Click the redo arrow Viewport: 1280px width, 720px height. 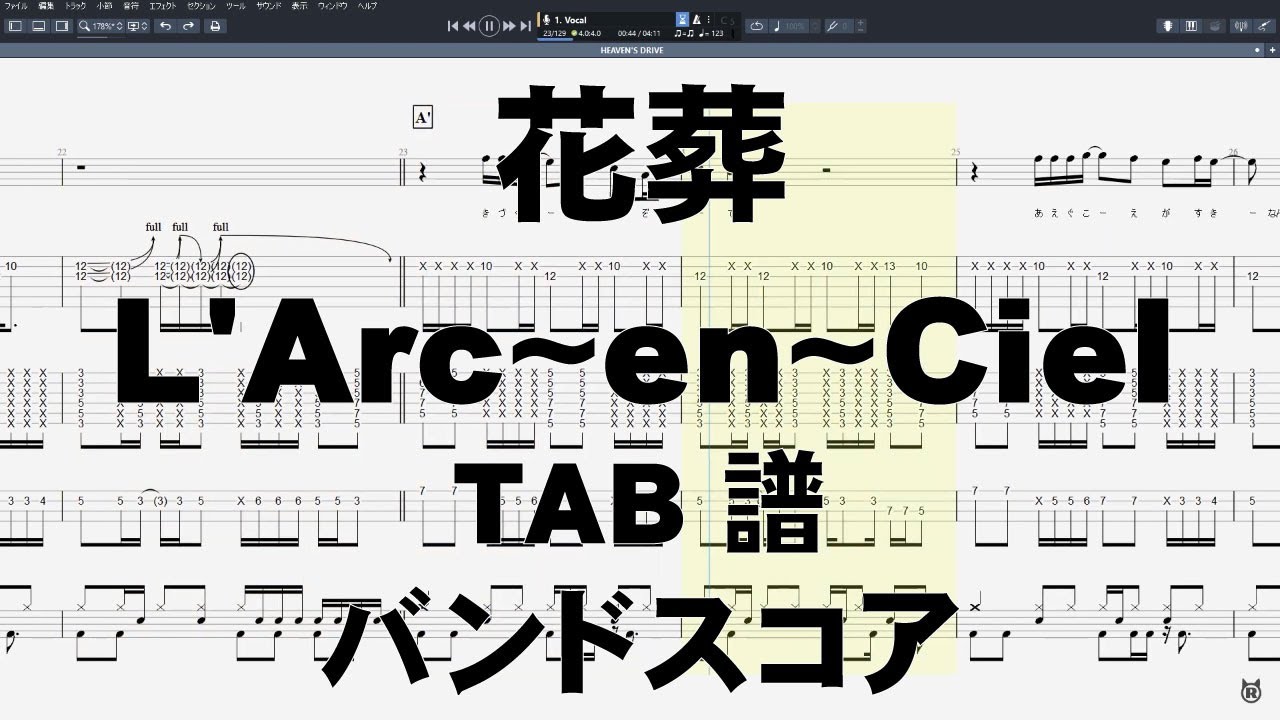(188, 26)
